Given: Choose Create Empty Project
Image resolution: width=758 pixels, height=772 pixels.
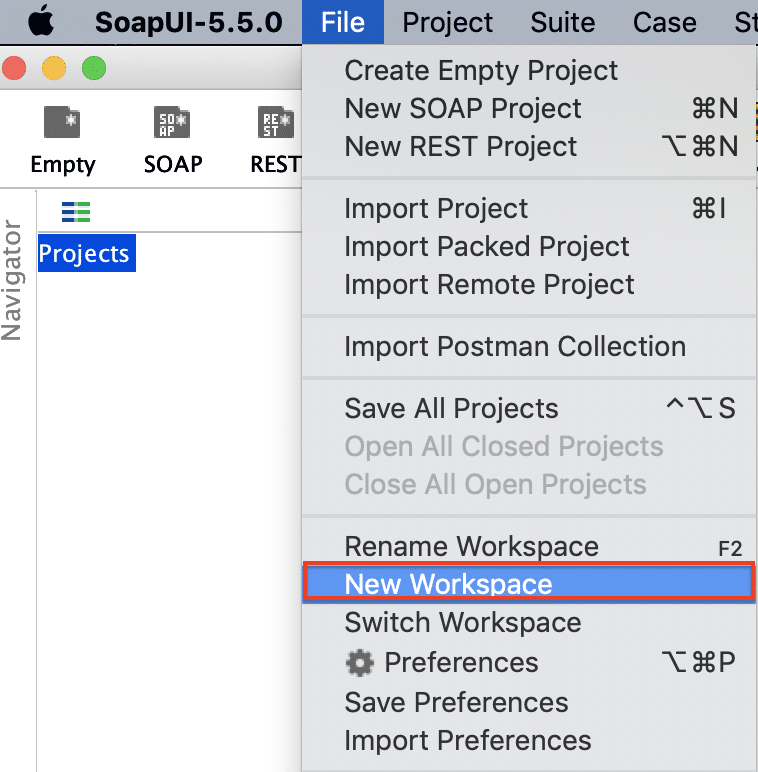Looking at the screenshot, I should [x=529, y=70].
